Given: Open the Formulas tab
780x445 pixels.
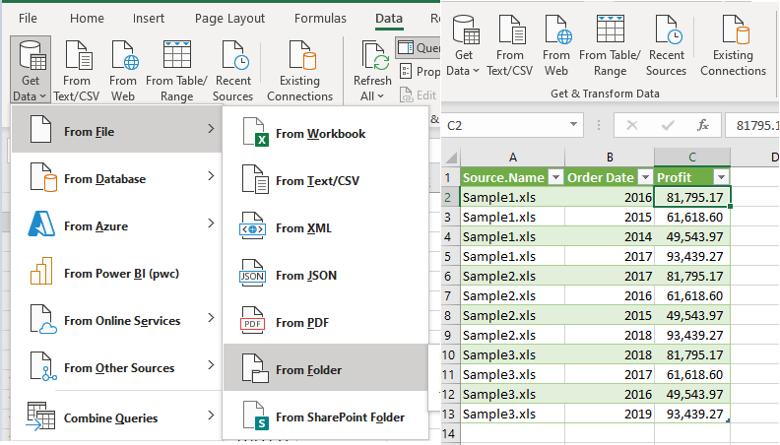Looking at the screenshot, I should pyautogui.click(x=320, y=18).
